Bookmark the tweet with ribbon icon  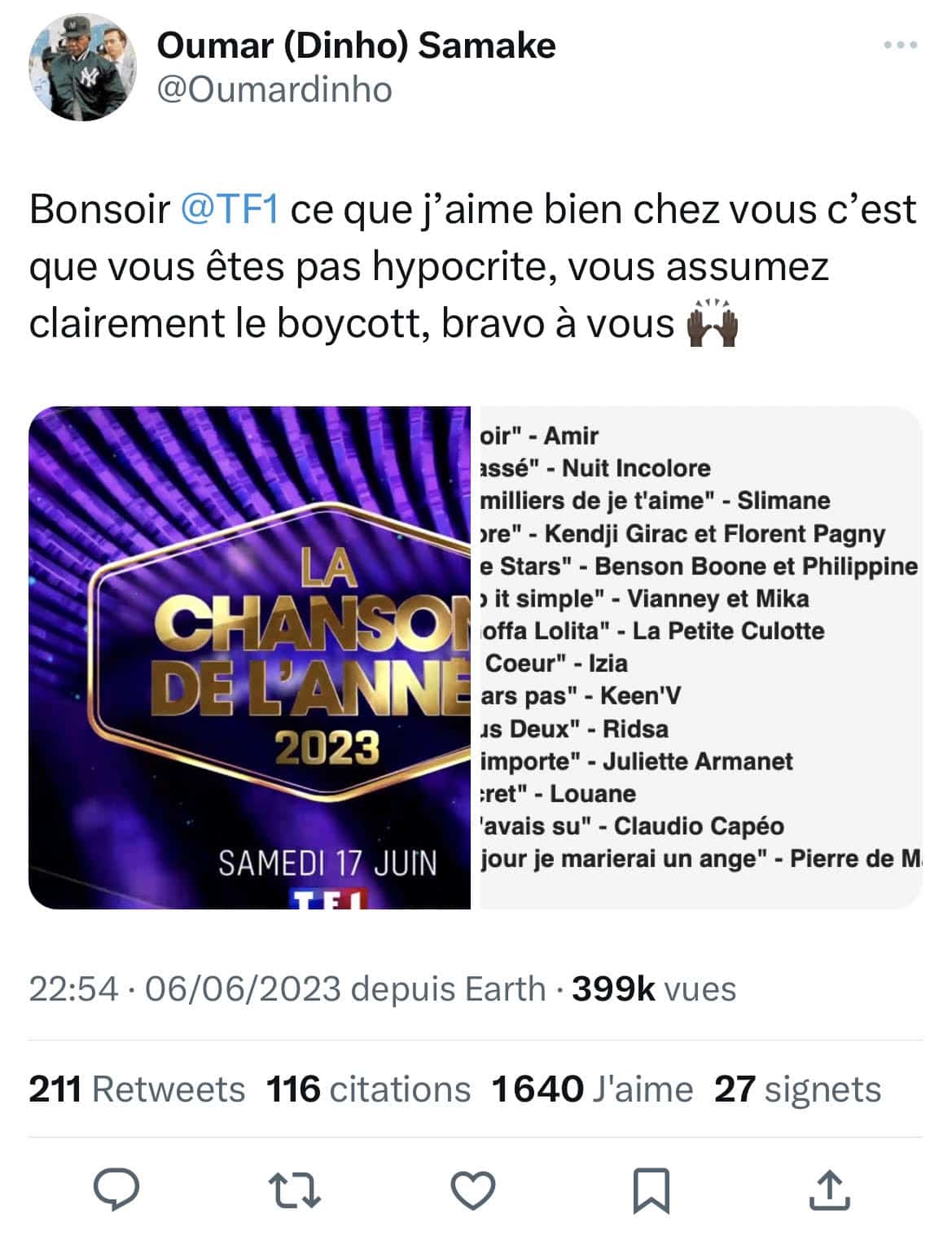[651, 1190]
